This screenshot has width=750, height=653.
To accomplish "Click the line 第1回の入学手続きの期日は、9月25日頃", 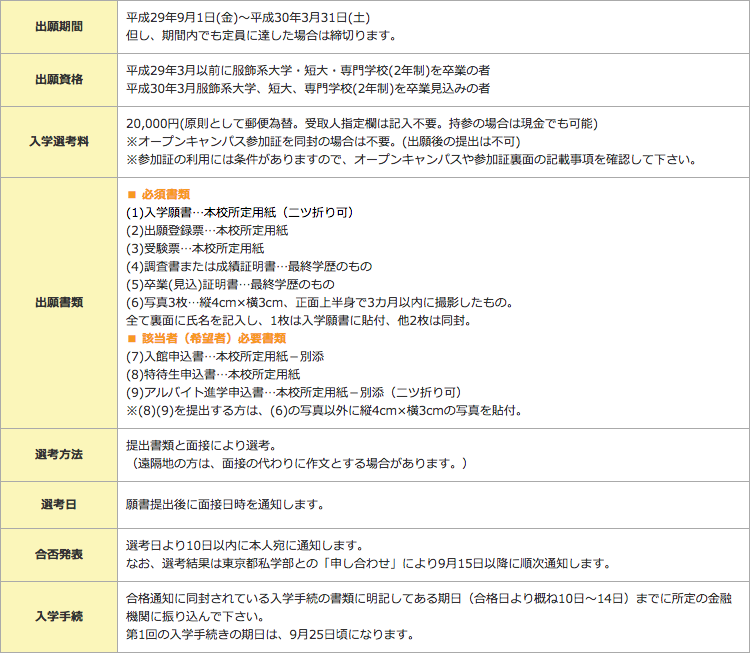I will click(270, 635).
